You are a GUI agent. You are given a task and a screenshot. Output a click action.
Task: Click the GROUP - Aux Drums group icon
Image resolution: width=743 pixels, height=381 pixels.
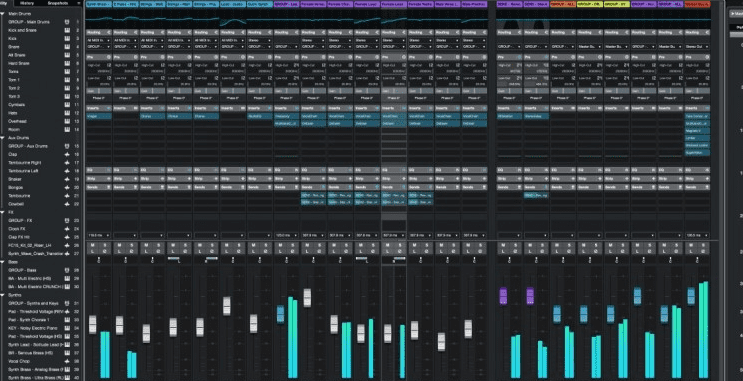(67, 146)
